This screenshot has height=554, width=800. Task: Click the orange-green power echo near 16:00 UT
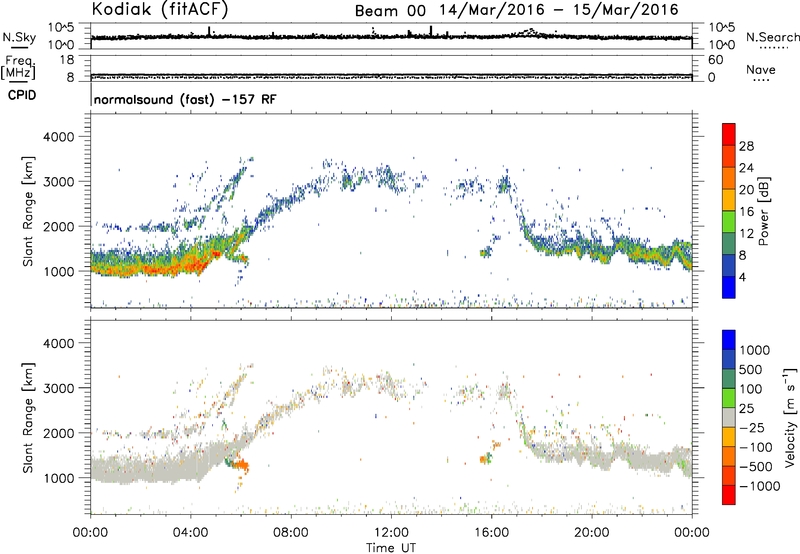coord(485,252)
